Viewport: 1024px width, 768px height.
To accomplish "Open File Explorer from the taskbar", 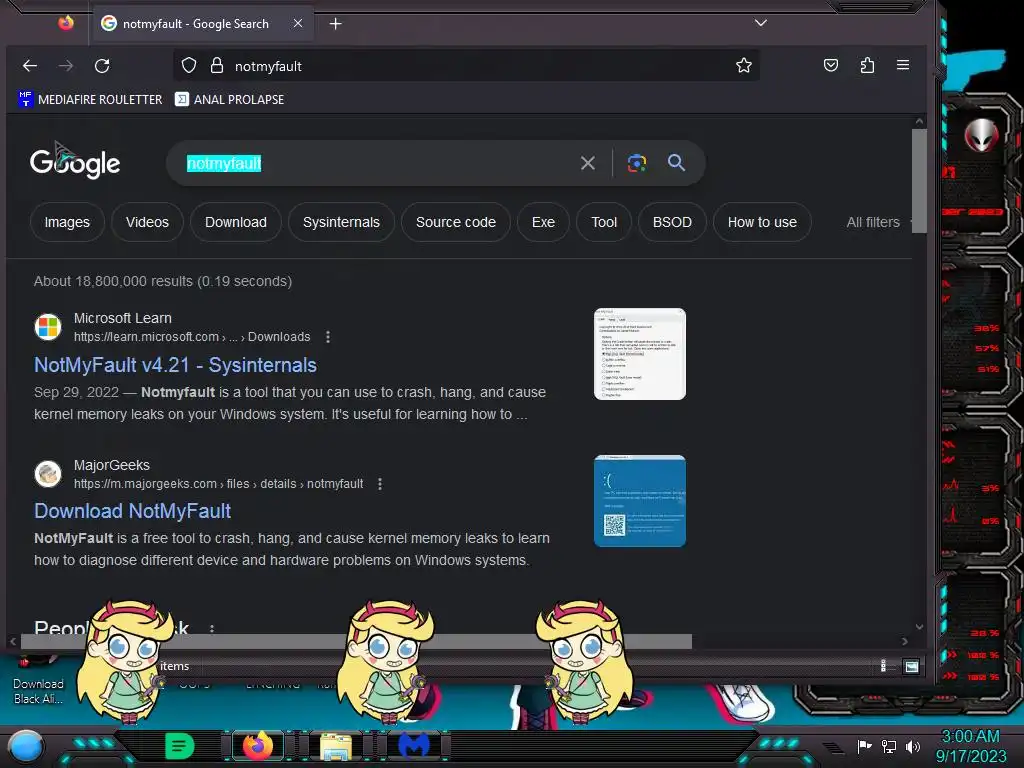I will (x=336, y=746).
